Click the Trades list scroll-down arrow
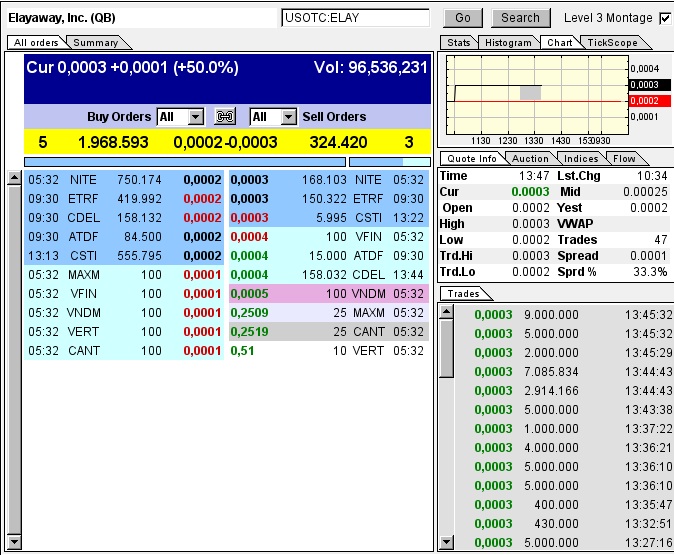The image size is (675, 555). pyautogui.click(x=446, y=542)
